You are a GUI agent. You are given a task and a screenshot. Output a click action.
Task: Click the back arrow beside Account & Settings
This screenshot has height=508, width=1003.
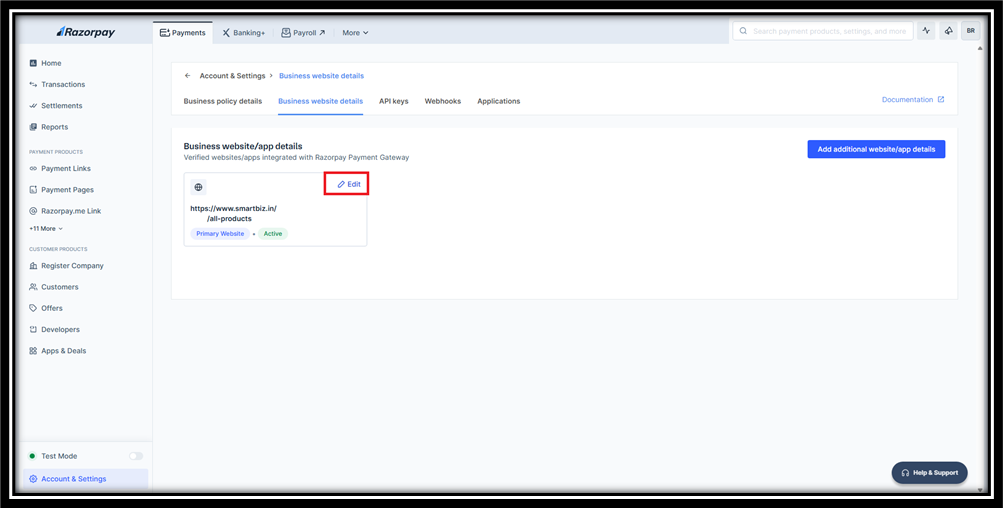187,76
